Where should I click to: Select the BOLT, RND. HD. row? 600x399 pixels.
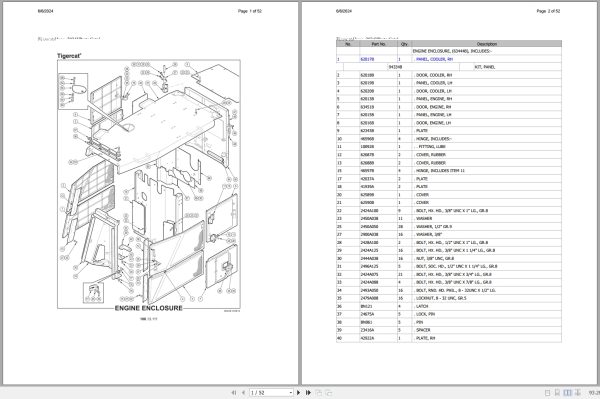click(x=449, y=290)
